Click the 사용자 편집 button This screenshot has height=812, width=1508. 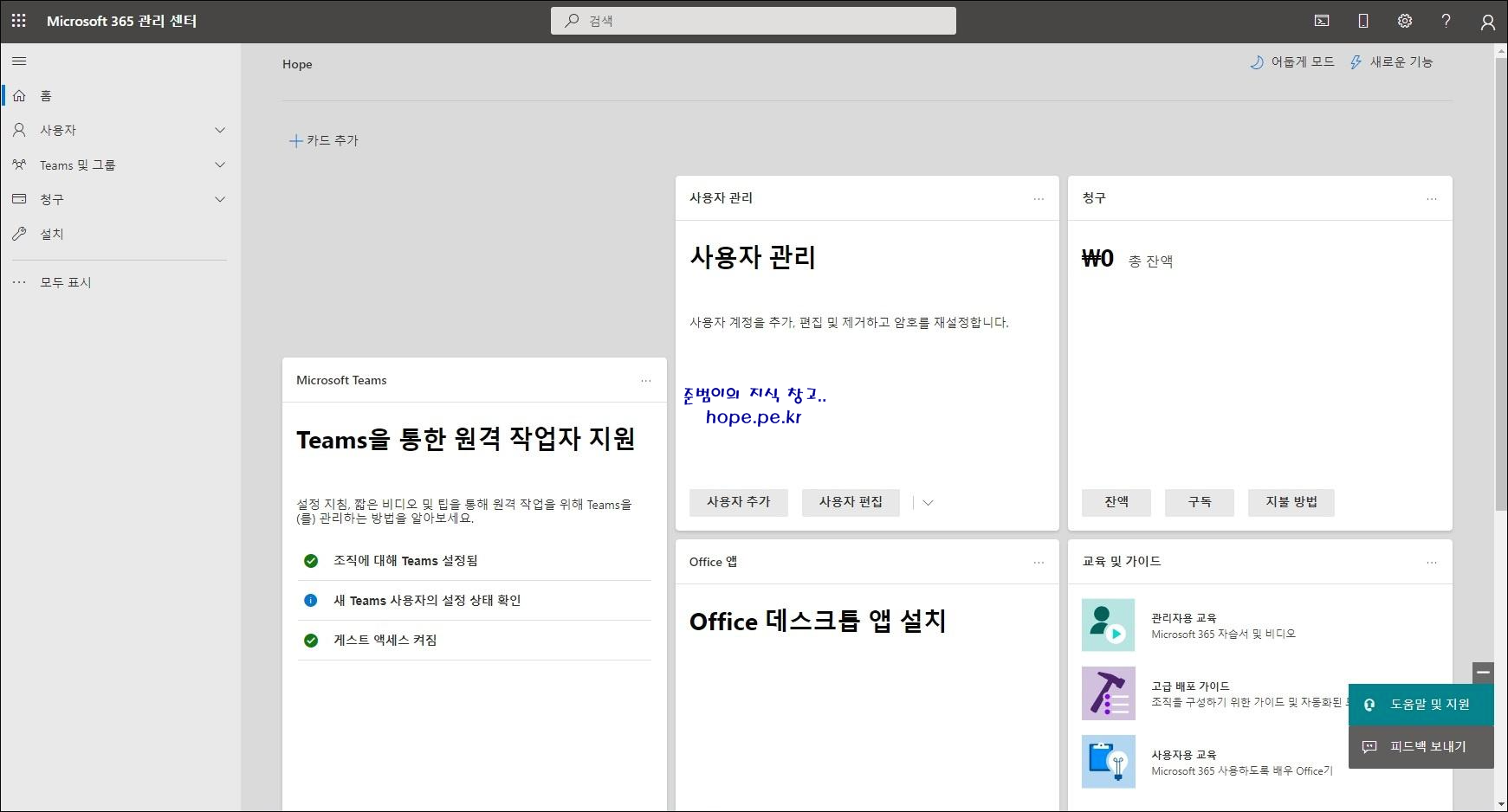pos(851,502)
